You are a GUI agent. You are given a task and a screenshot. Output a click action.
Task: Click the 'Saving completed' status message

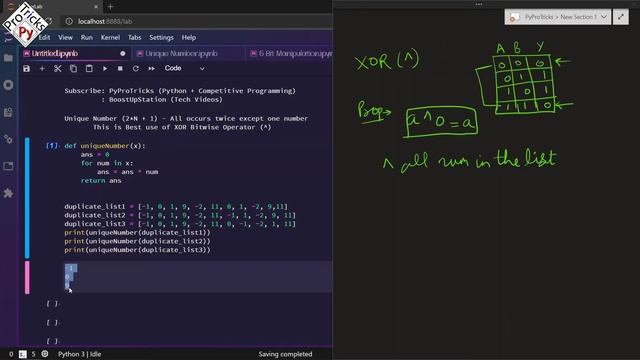point(285,354)
